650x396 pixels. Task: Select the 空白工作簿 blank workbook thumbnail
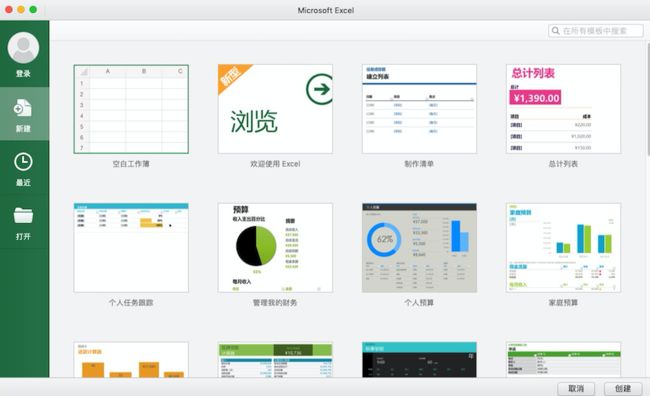131,109
